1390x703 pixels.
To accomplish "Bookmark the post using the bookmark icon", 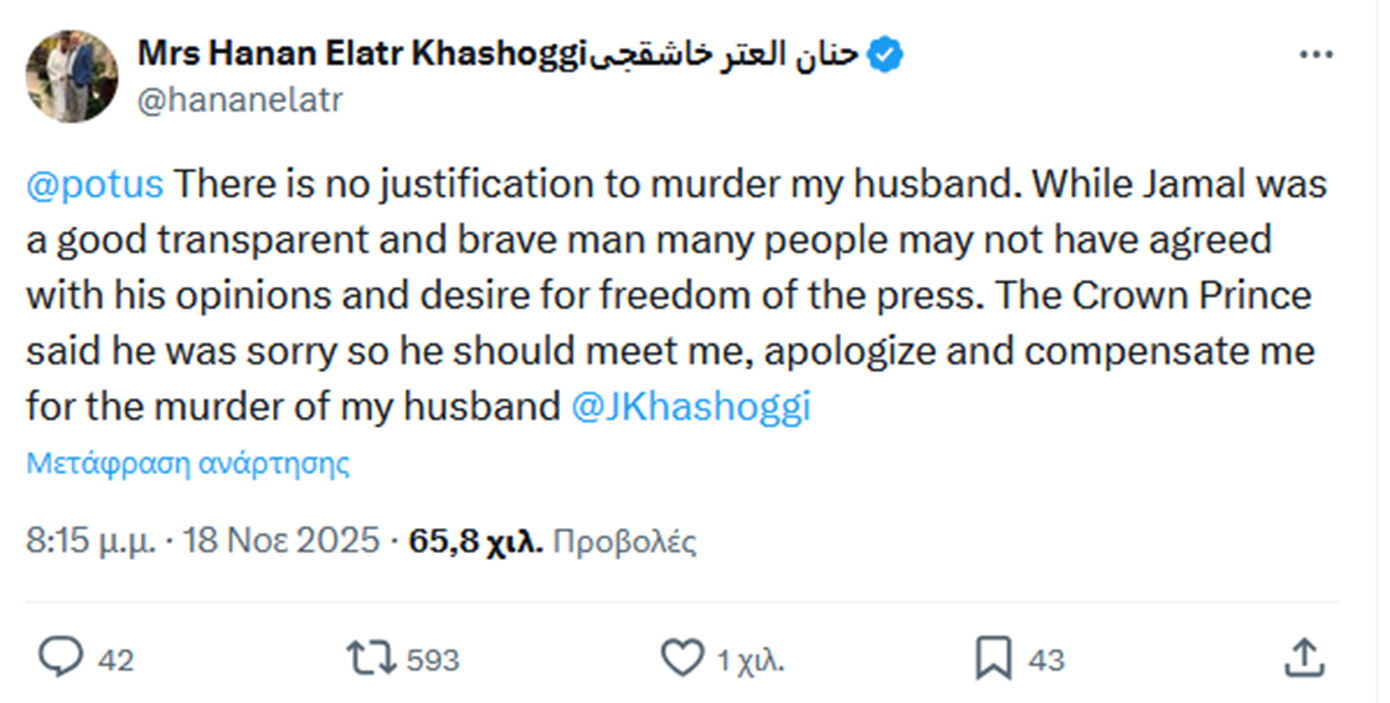I will (x=993, y=658).
